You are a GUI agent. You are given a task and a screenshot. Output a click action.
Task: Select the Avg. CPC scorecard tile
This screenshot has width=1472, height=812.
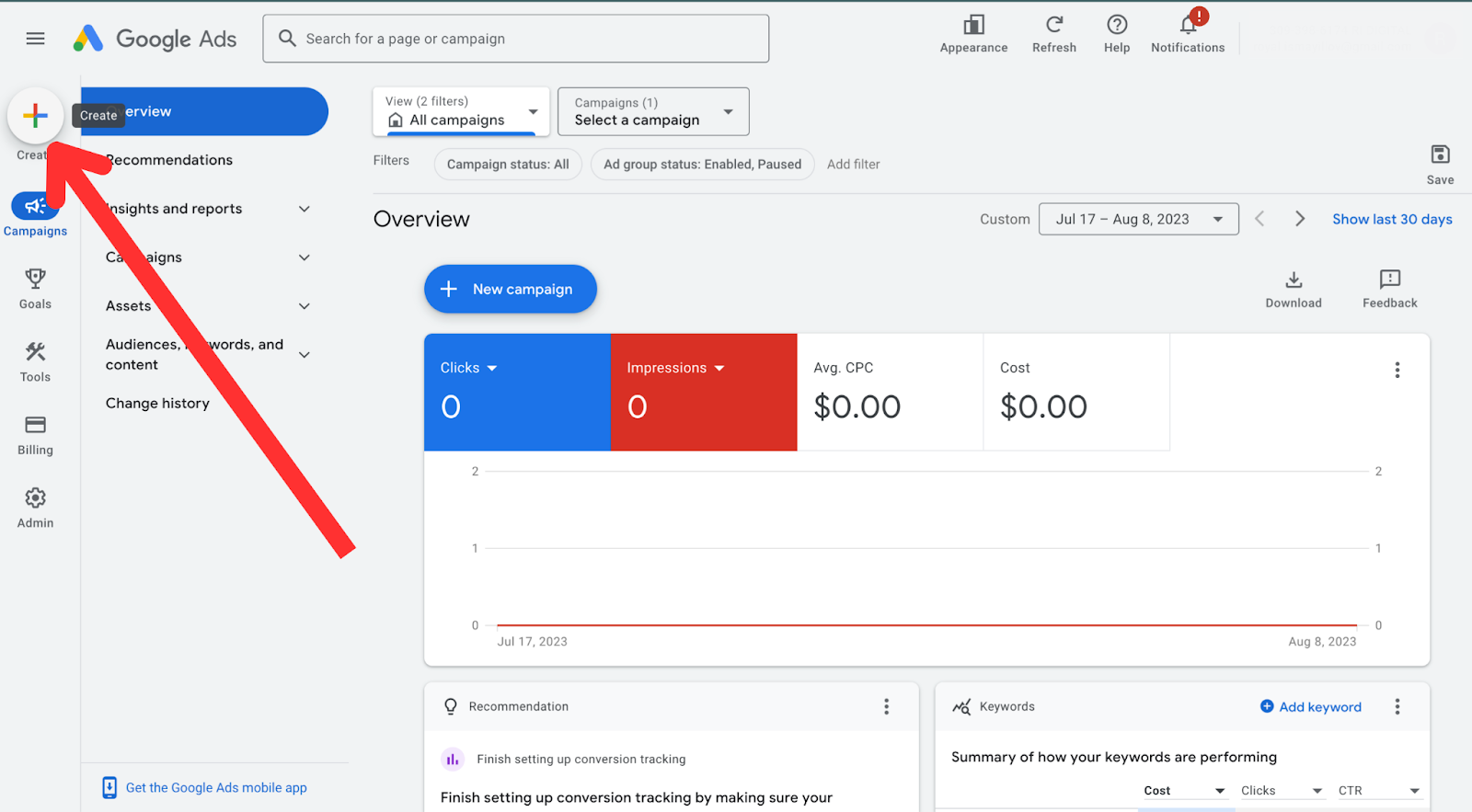[x=890, y=392]
